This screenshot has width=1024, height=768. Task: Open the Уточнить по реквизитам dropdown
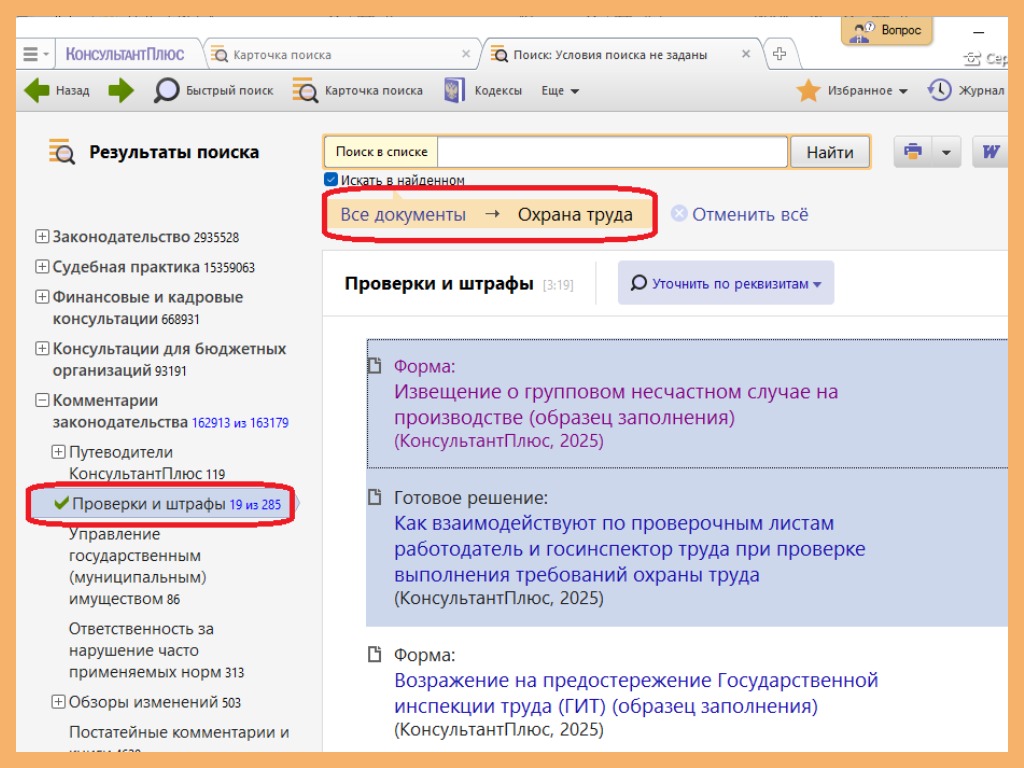coord(726,283)
